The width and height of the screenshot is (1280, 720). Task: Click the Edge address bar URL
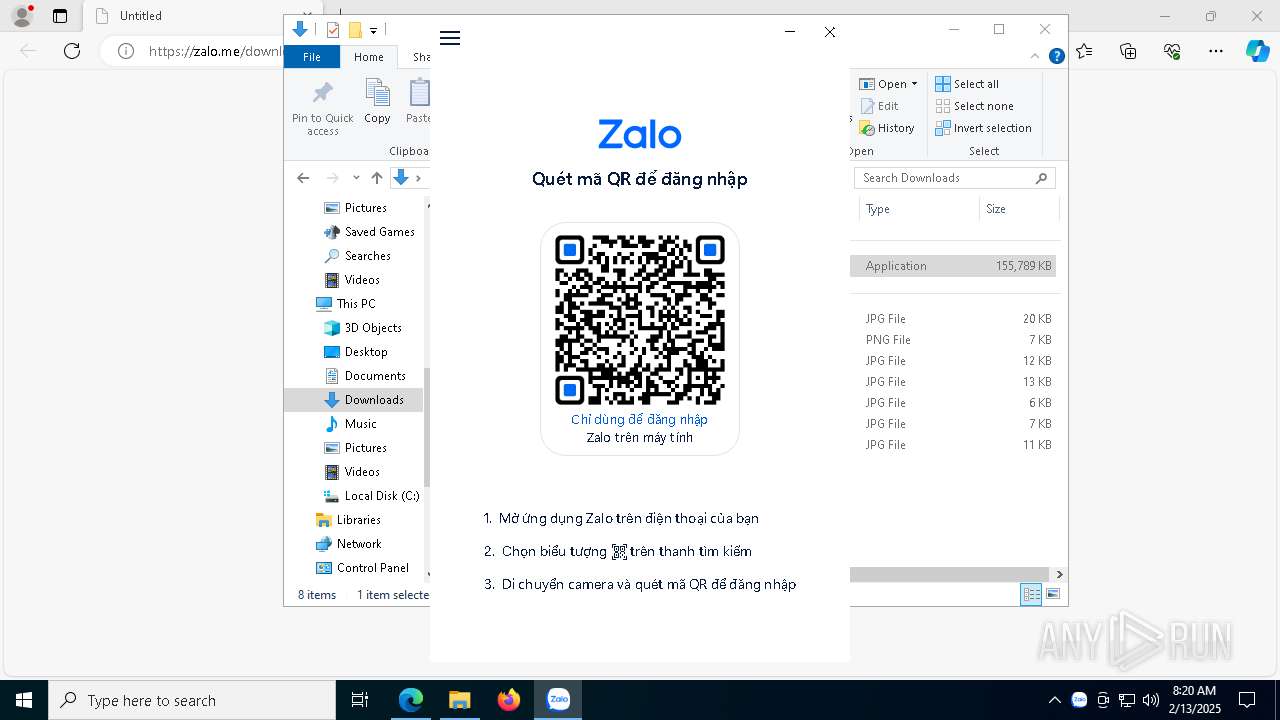215,51
